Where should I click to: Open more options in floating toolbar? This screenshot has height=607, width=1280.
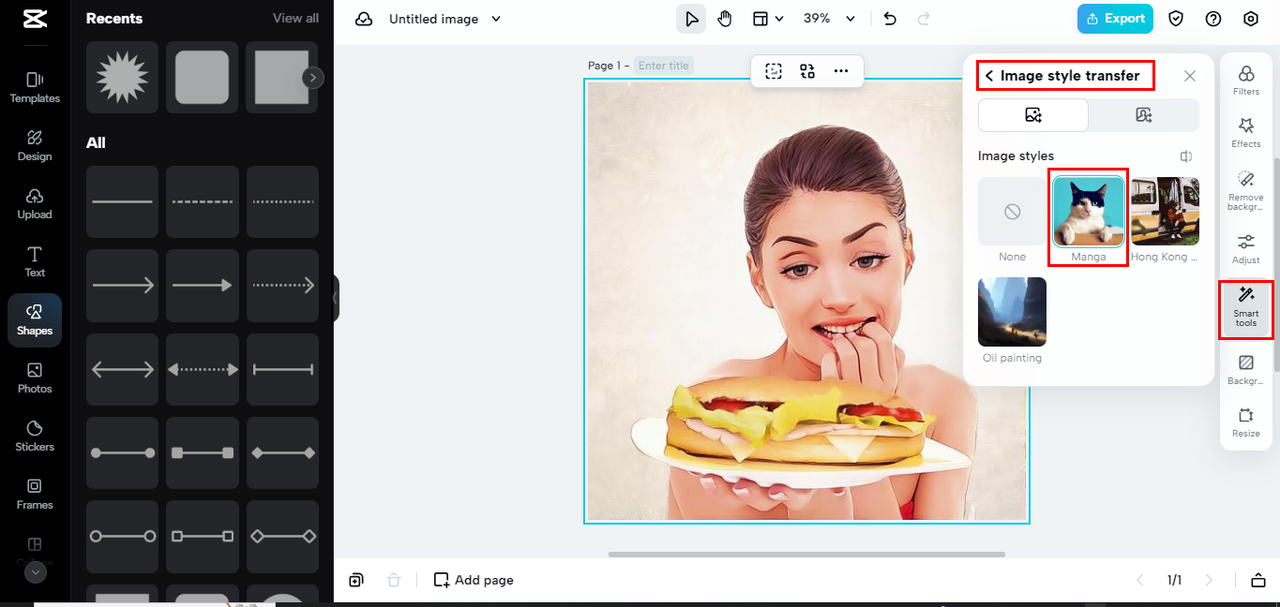[x=841, y=71]
